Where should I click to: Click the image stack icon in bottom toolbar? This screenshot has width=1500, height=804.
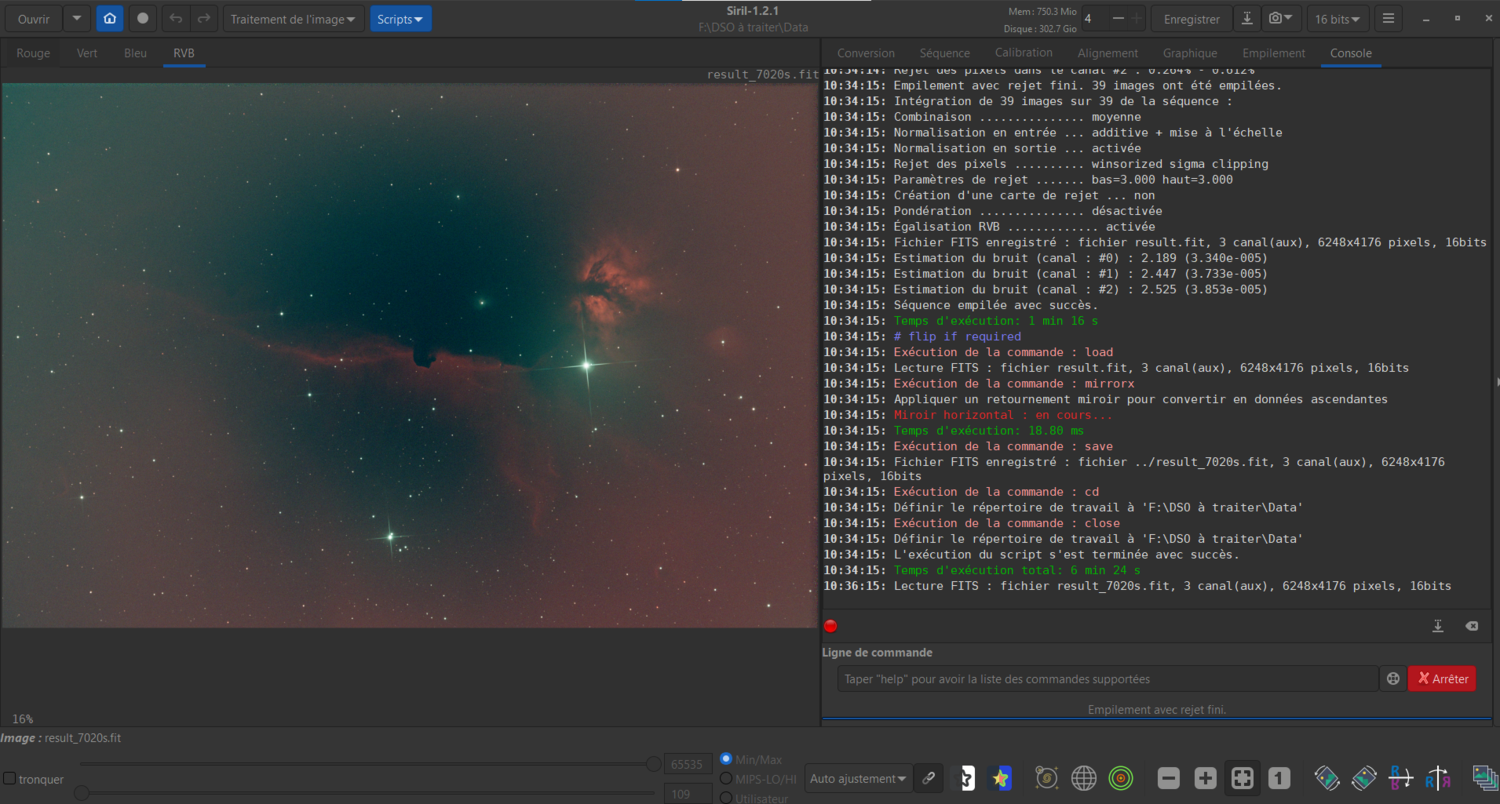(1485, 778)
